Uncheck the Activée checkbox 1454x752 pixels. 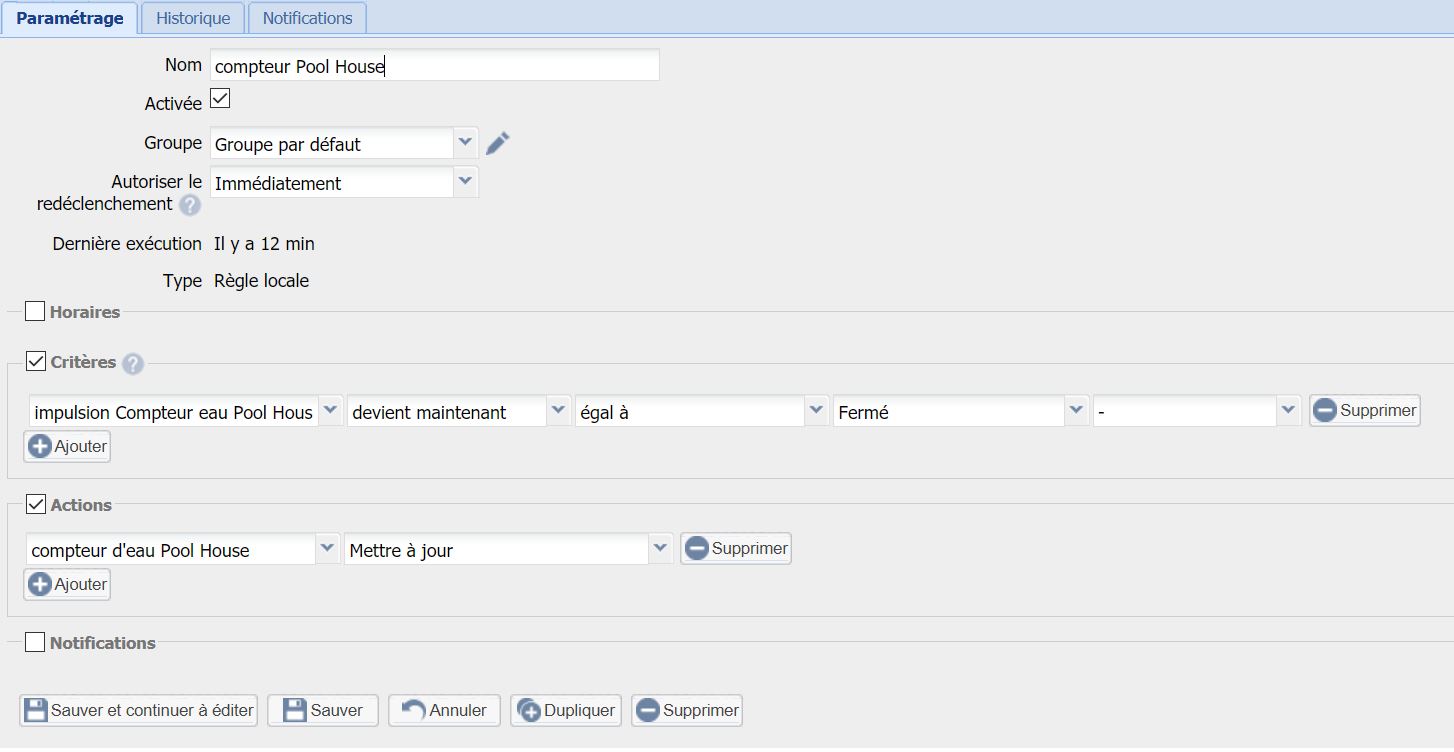coord(220,100)
